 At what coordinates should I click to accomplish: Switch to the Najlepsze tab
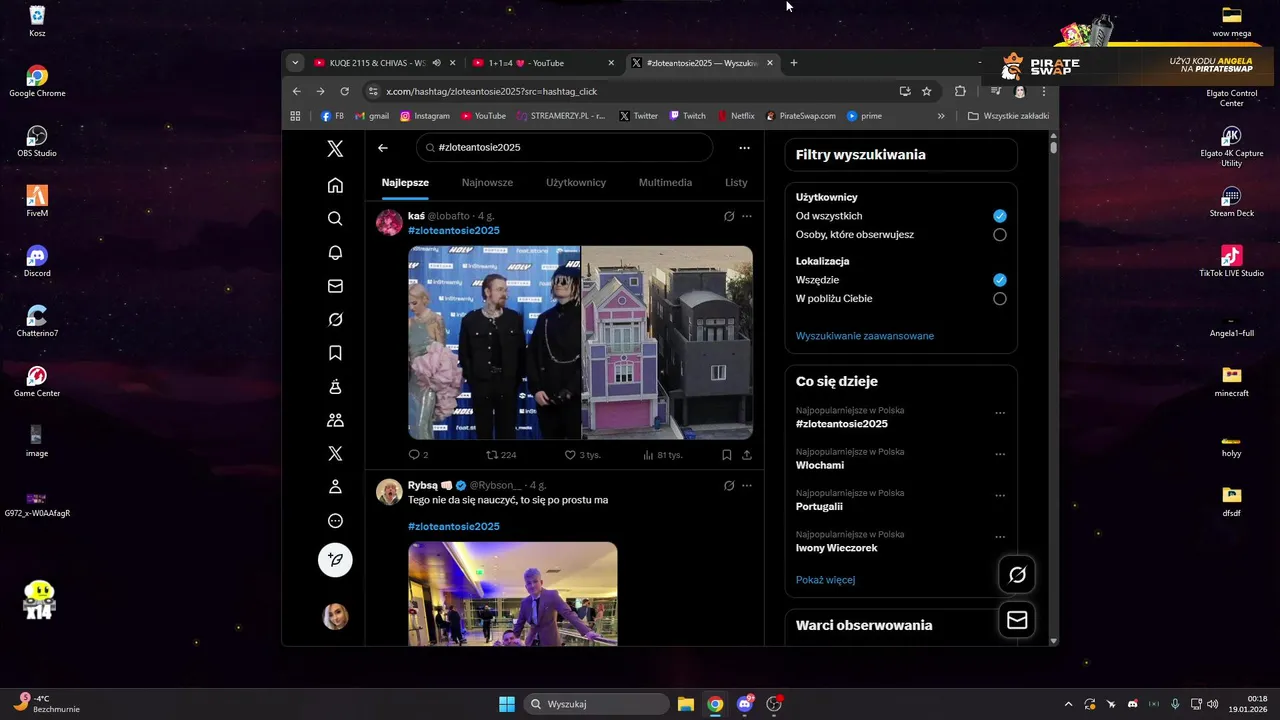[405, 182]
